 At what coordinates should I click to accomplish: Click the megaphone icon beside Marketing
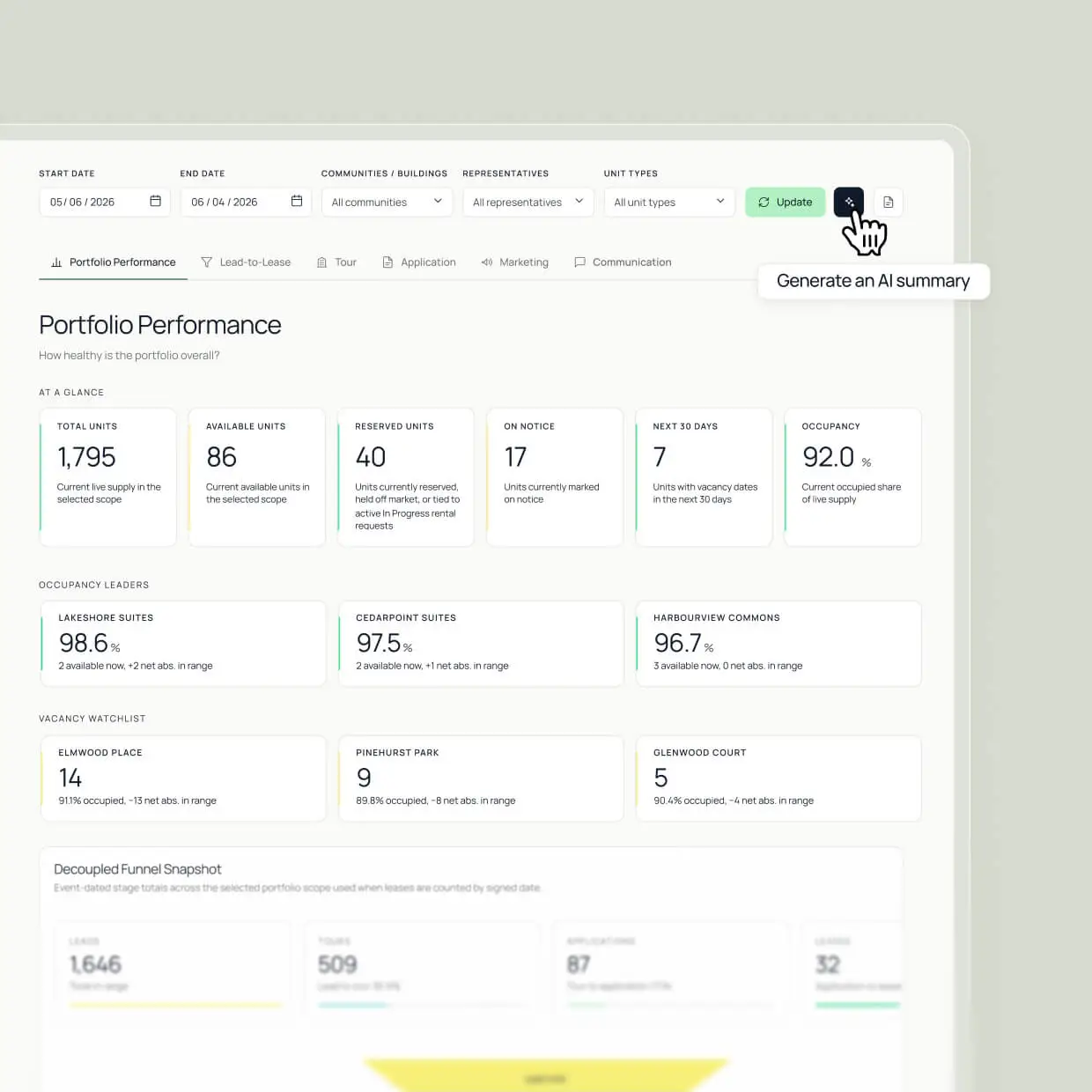487,262
